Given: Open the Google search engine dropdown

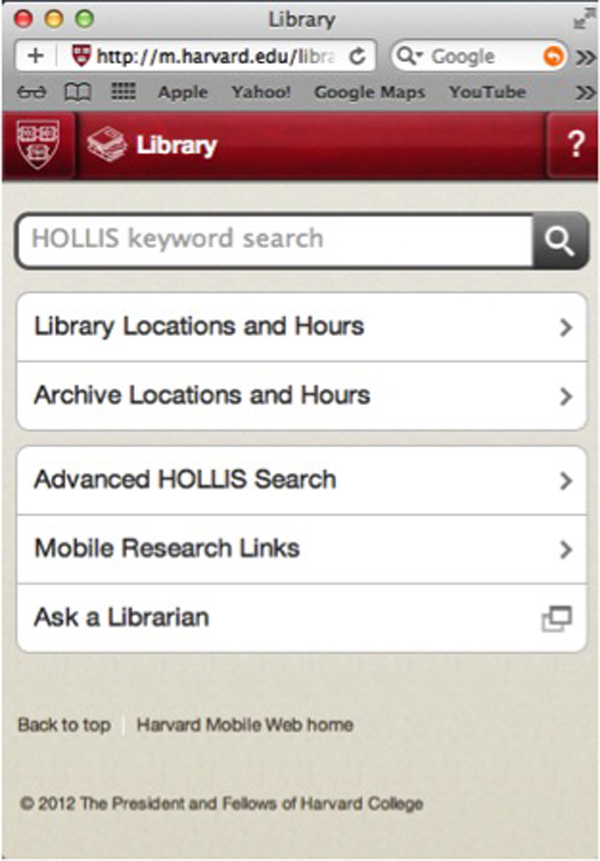Looking at the screenshot, I should 410,56.
